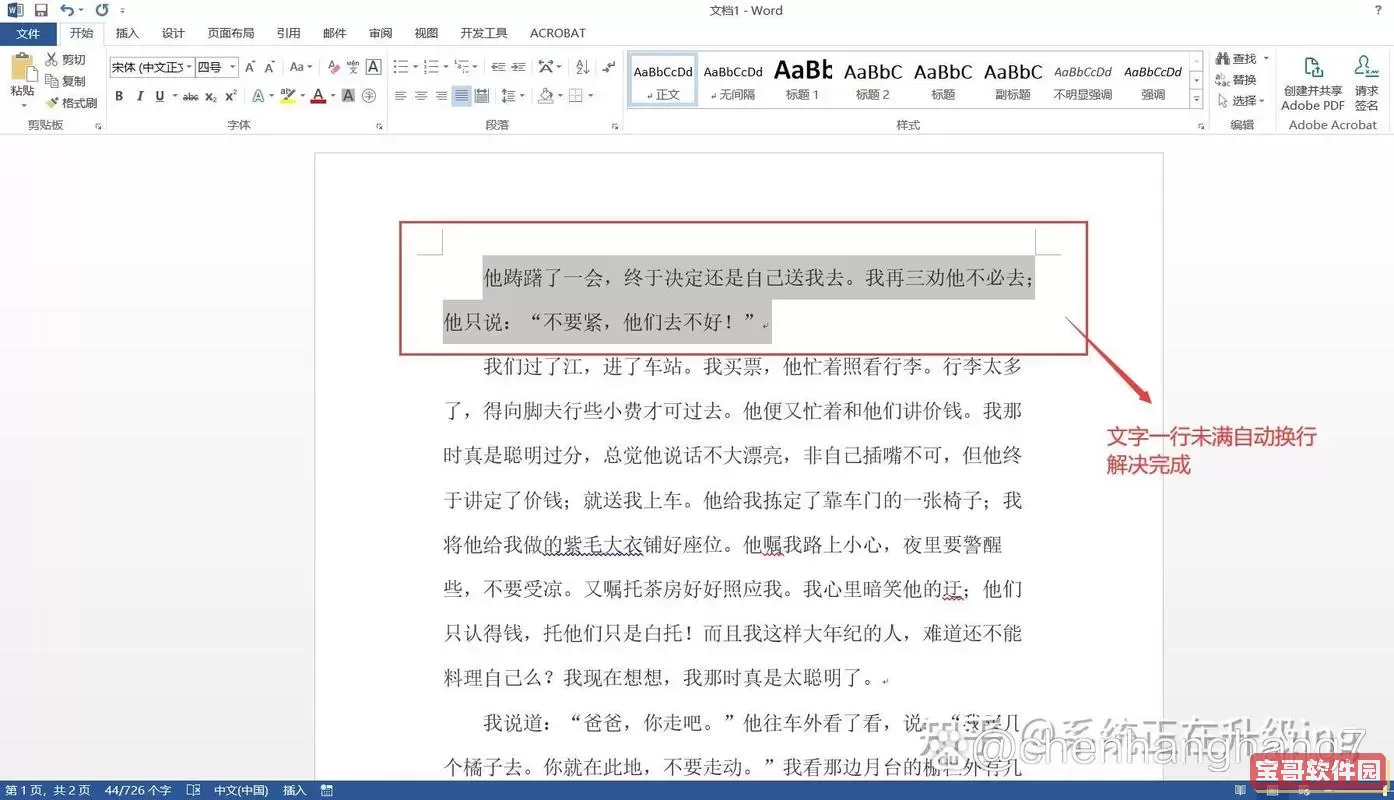Apply the 标题 1 style
This screenshot has width=1394, height=800.
coord(802,80)
